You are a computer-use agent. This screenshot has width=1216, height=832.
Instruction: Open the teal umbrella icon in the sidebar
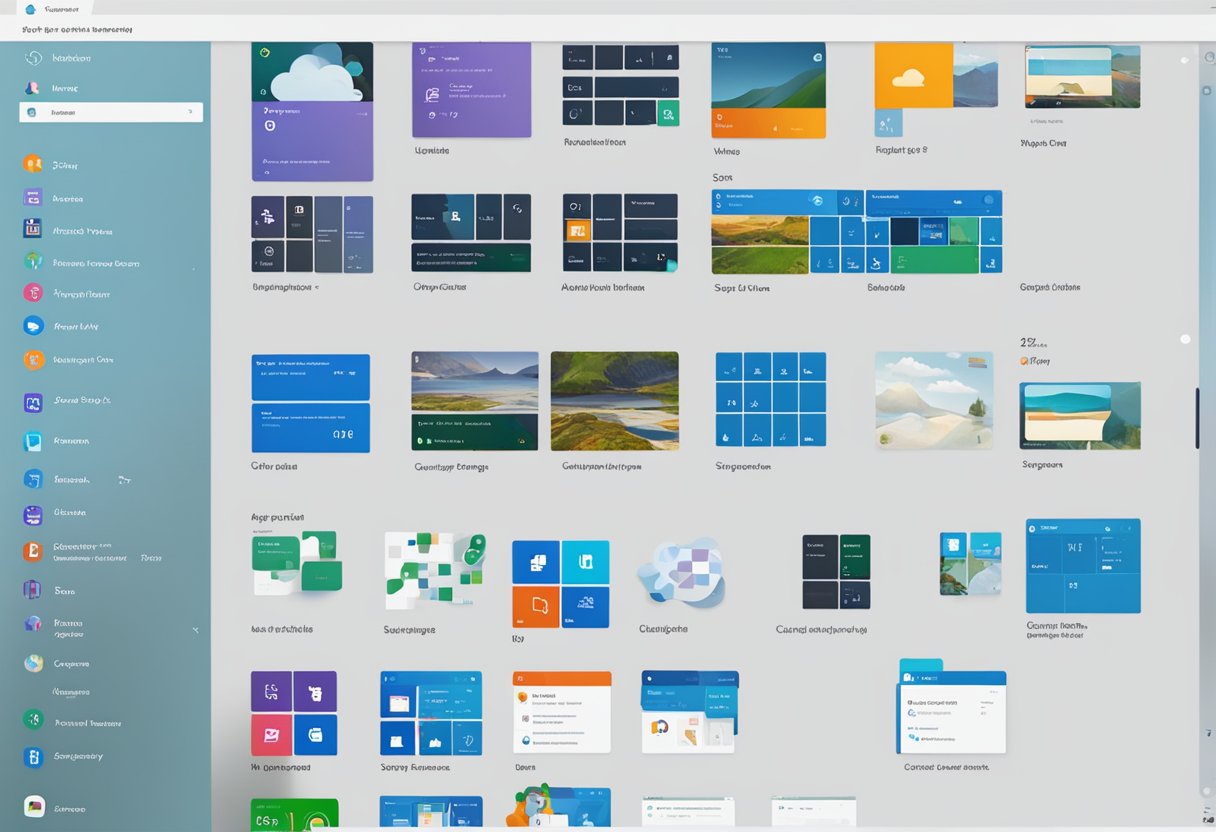(x=33, y=262)
